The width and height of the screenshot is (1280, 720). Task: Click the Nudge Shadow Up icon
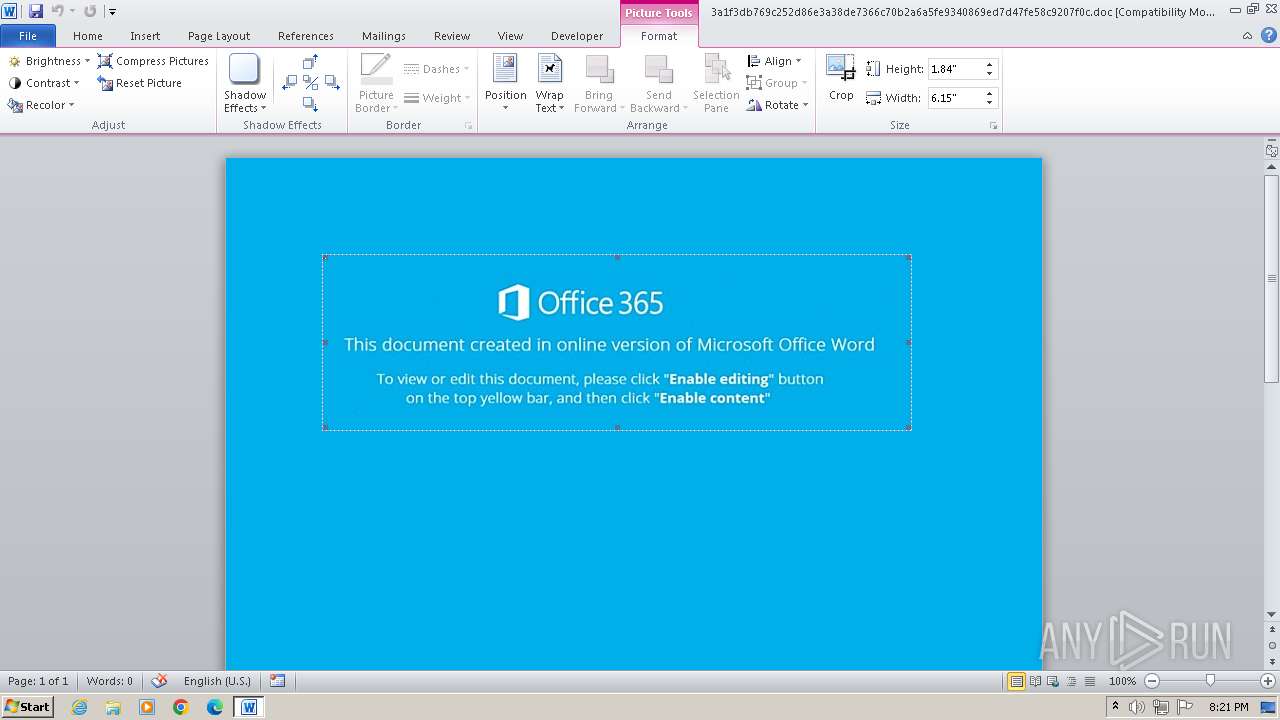(310, 62)
